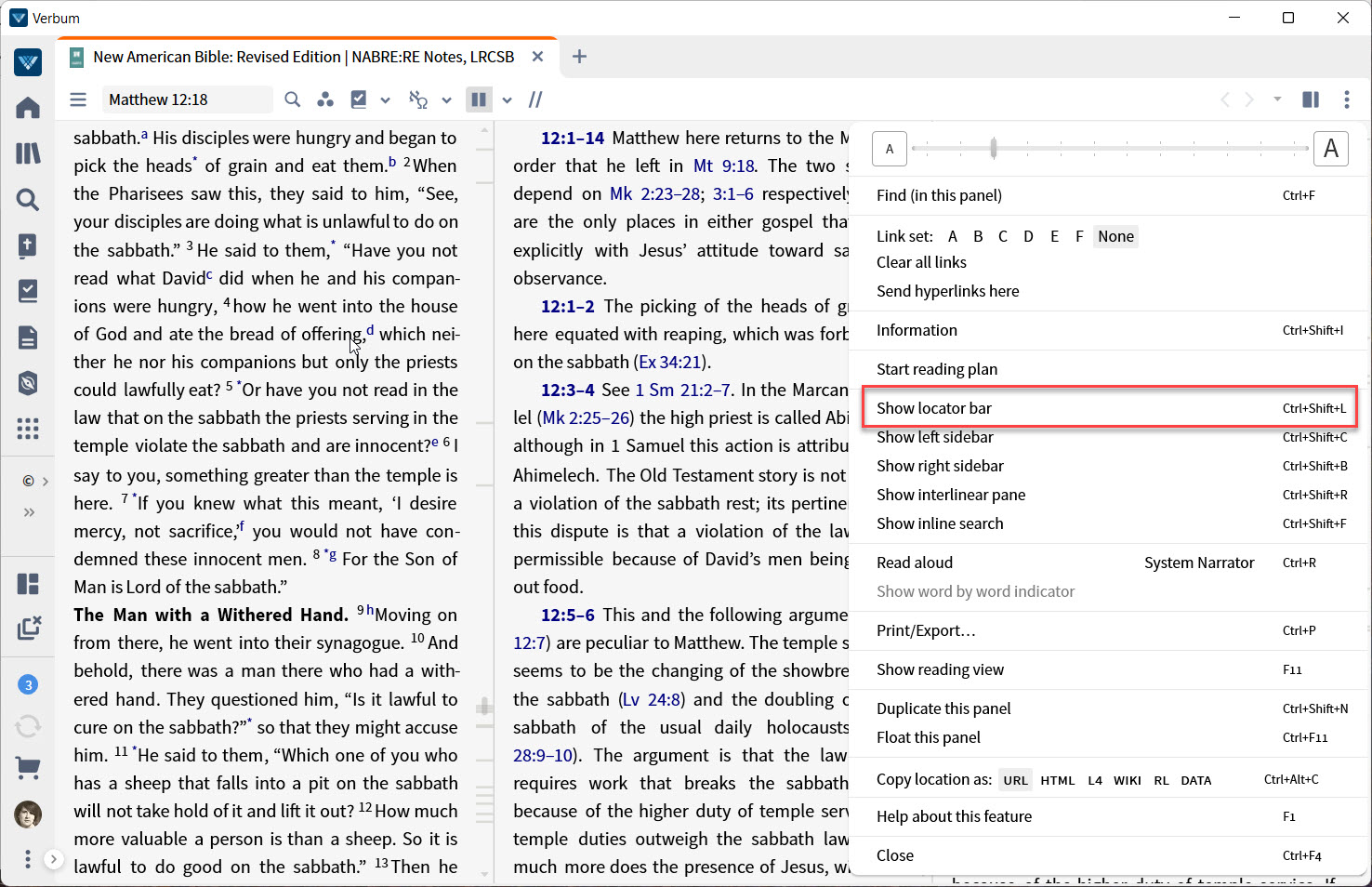Open the Documents icon in sidebar
The image size is (1372, 887).
point(28,338)
